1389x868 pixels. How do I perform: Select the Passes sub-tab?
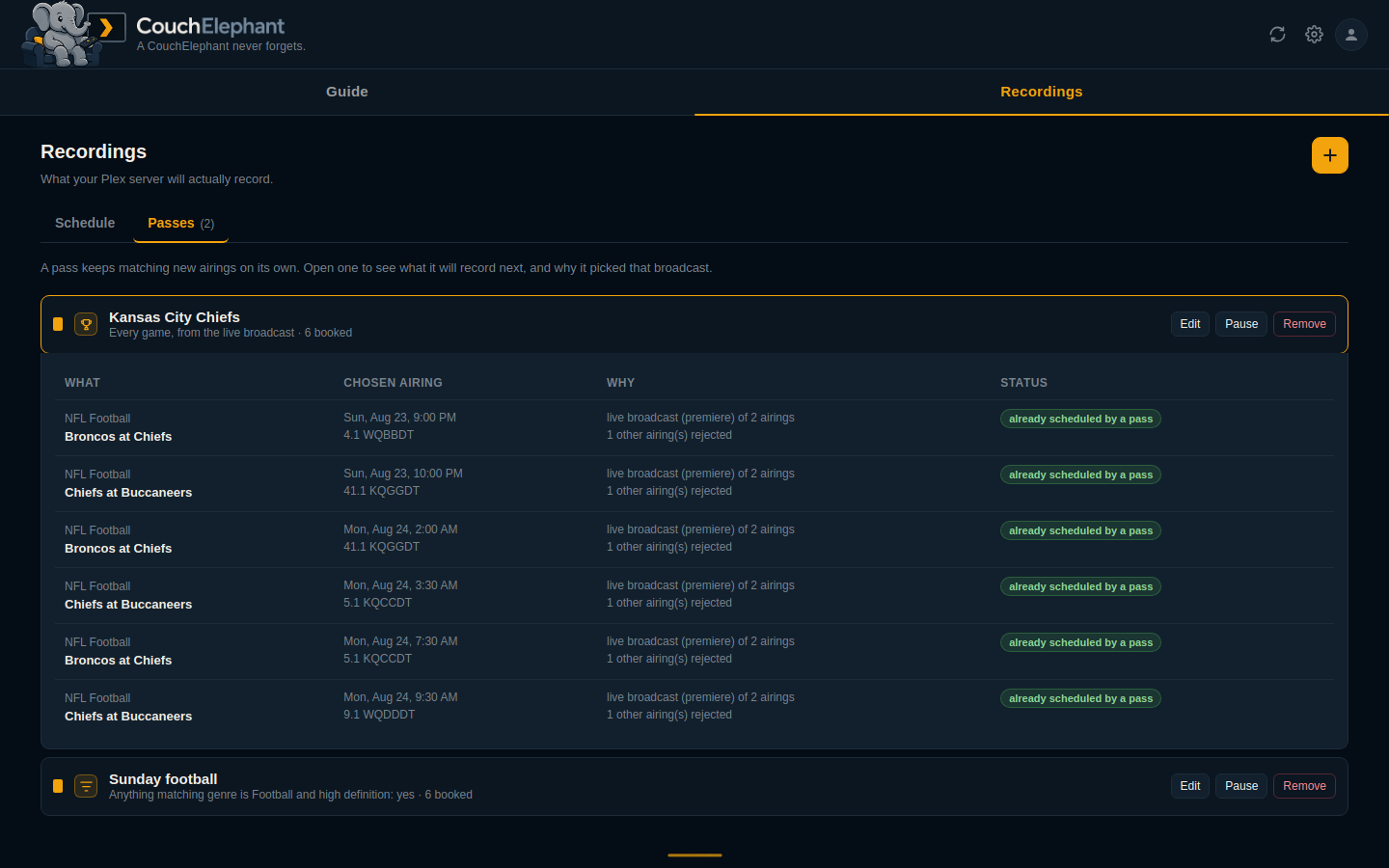pyautogui.click(x=180, y=223)
